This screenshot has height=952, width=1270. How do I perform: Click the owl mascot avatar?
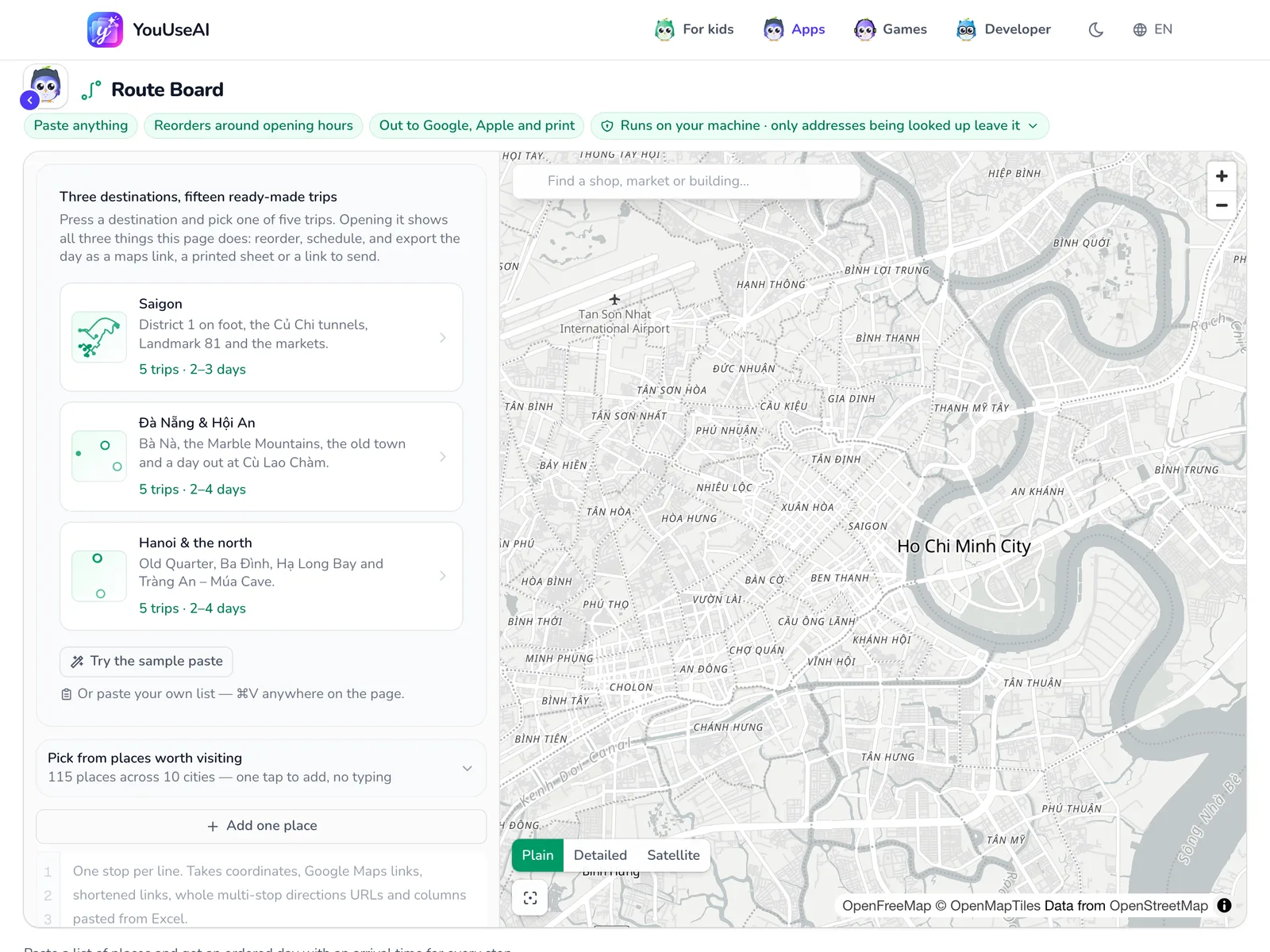46,86
